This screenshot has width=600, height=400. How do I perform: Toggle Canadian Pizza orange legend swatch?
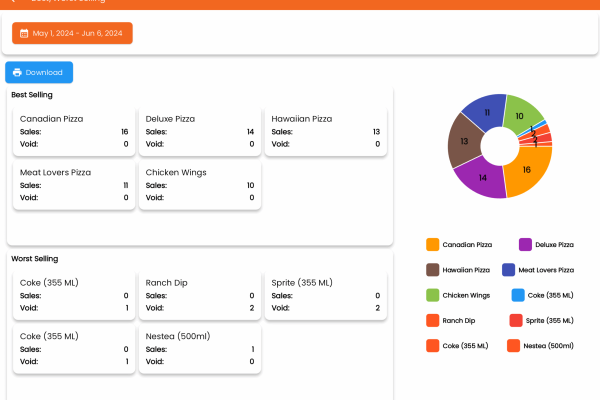433,244
